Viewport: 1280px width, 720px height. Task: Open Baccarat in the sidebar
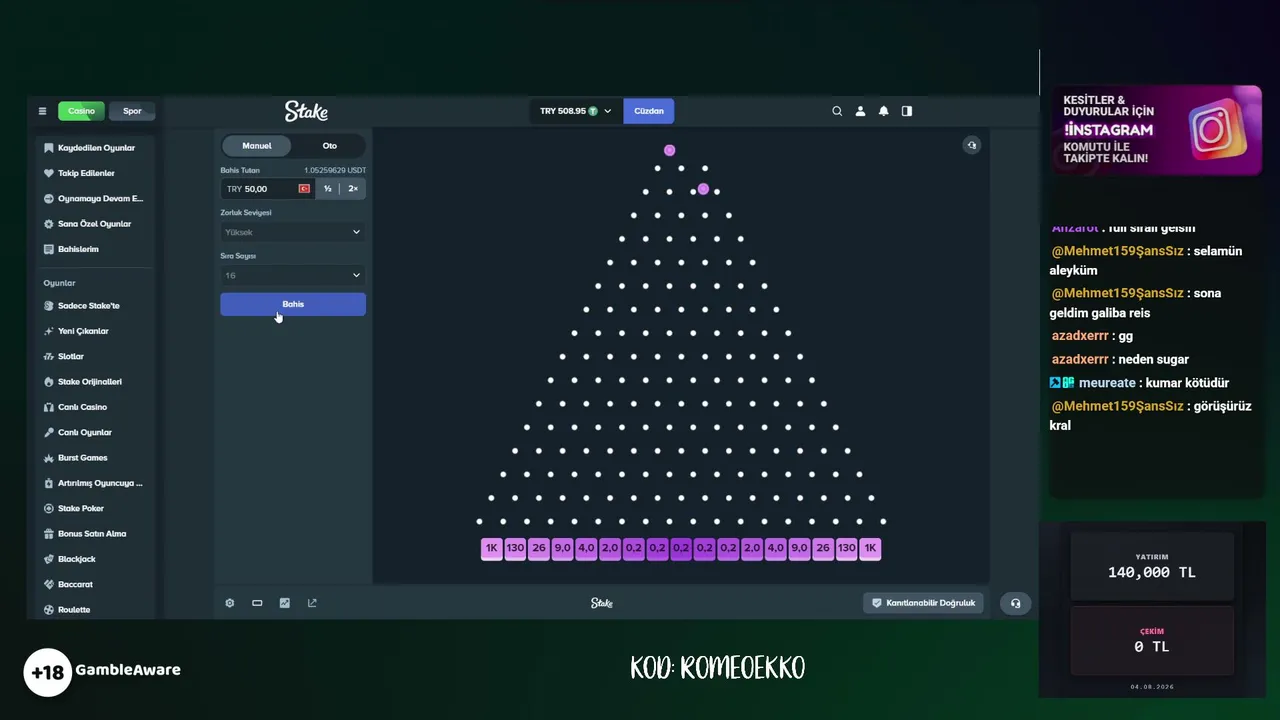click(x=75, y=584)
